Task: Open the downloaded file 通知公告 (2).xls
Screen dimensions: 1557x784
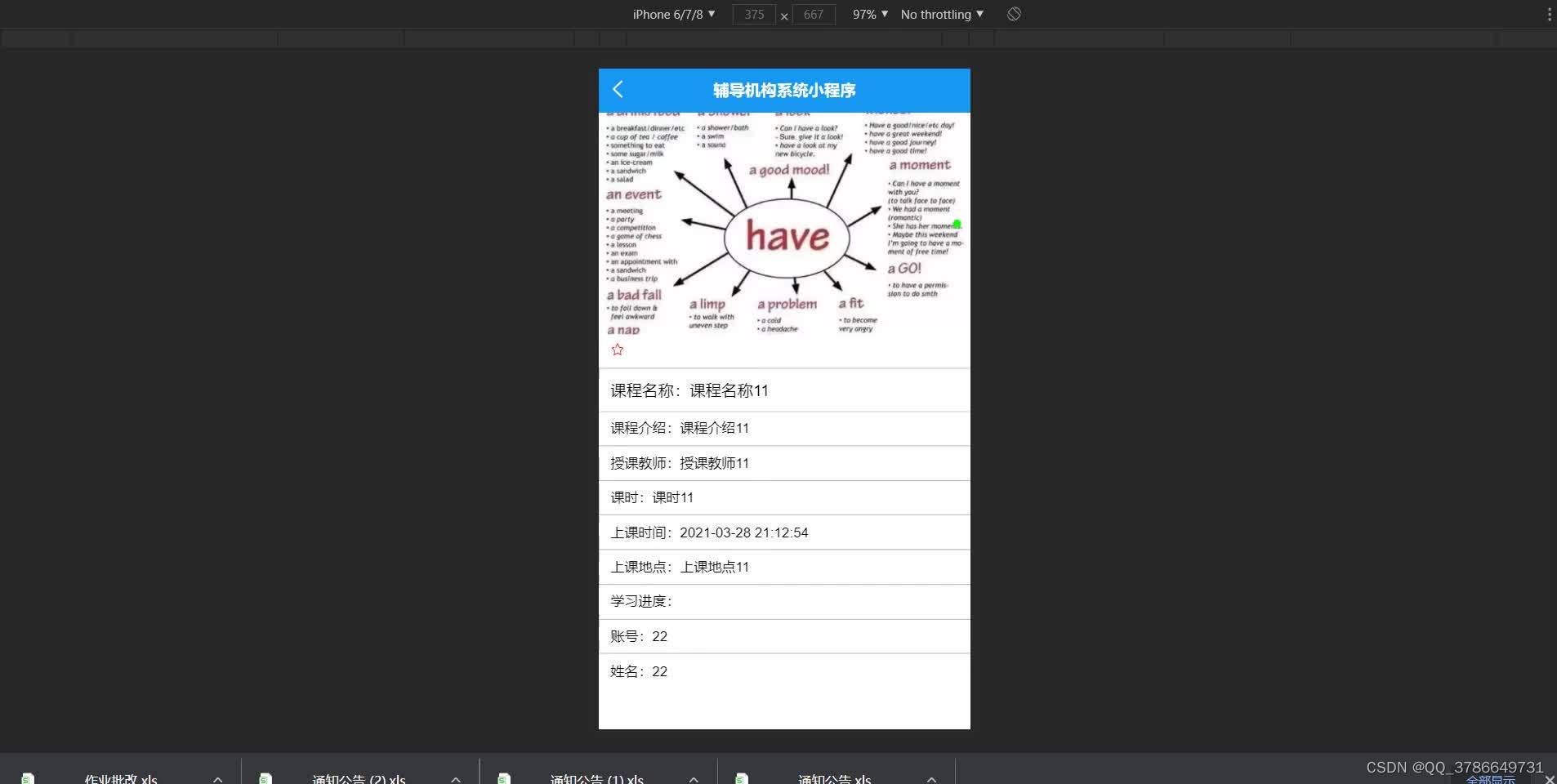Action: (359, 779)
